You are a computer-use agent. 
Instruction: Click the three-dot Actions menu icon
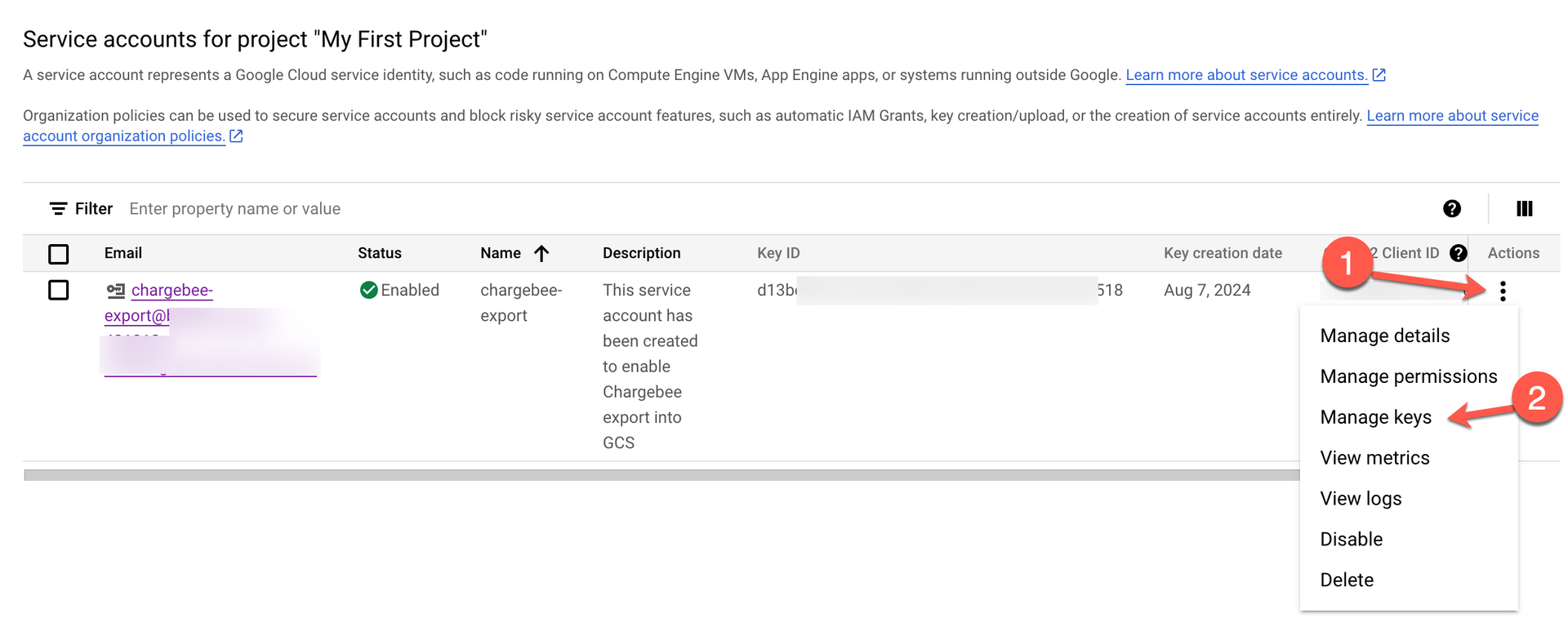(1502, 291)
